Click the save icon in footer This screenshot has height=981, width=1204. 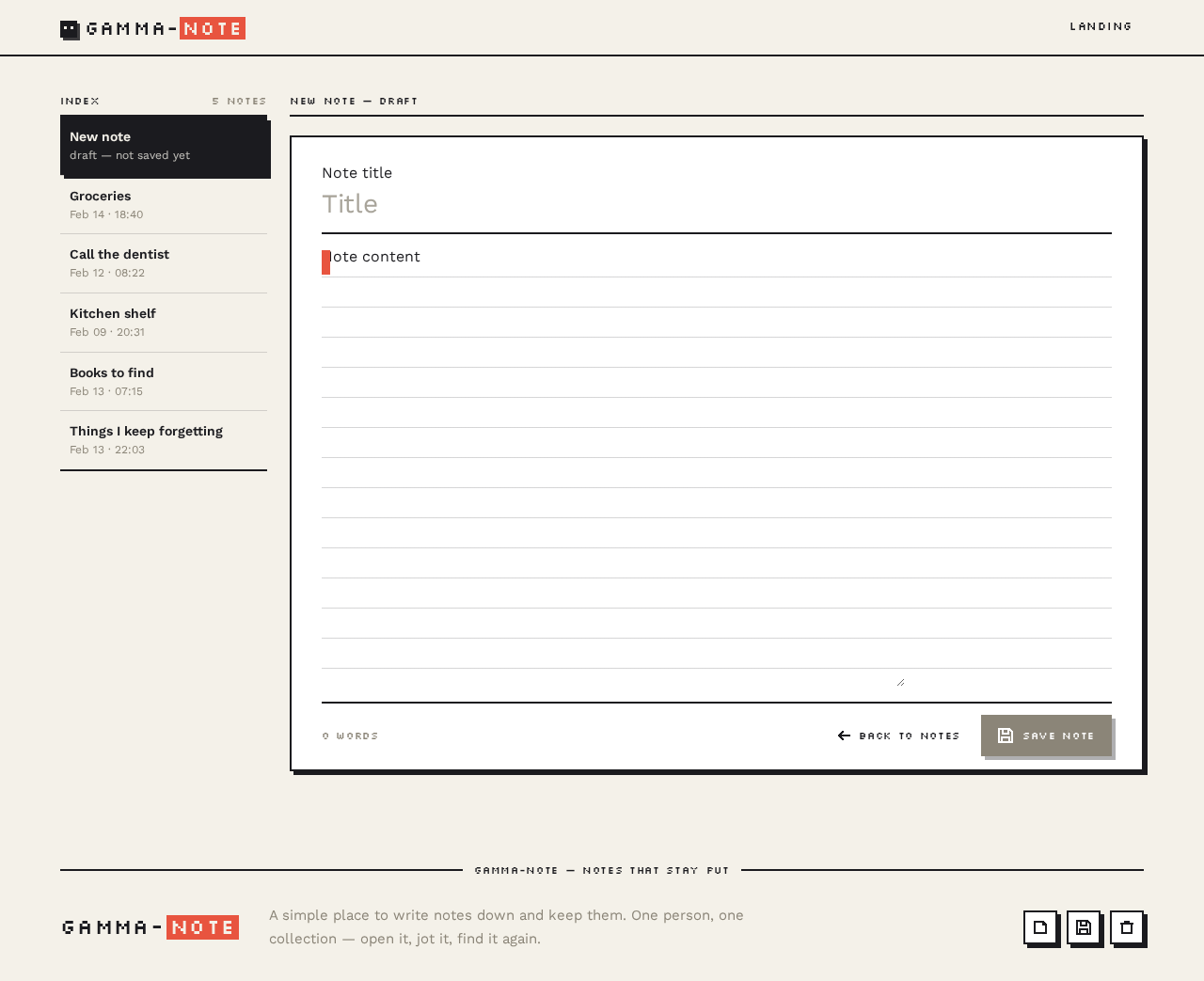pos(1084,927)
